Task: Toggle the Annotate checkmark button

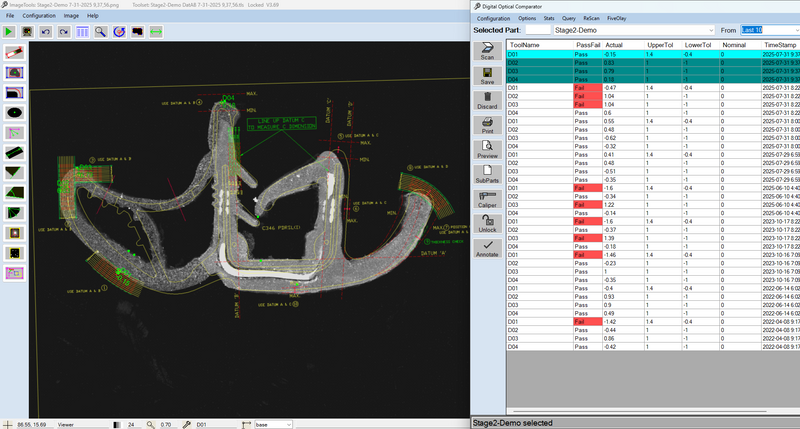Action: pyautogui.click(x=487, y=249)
